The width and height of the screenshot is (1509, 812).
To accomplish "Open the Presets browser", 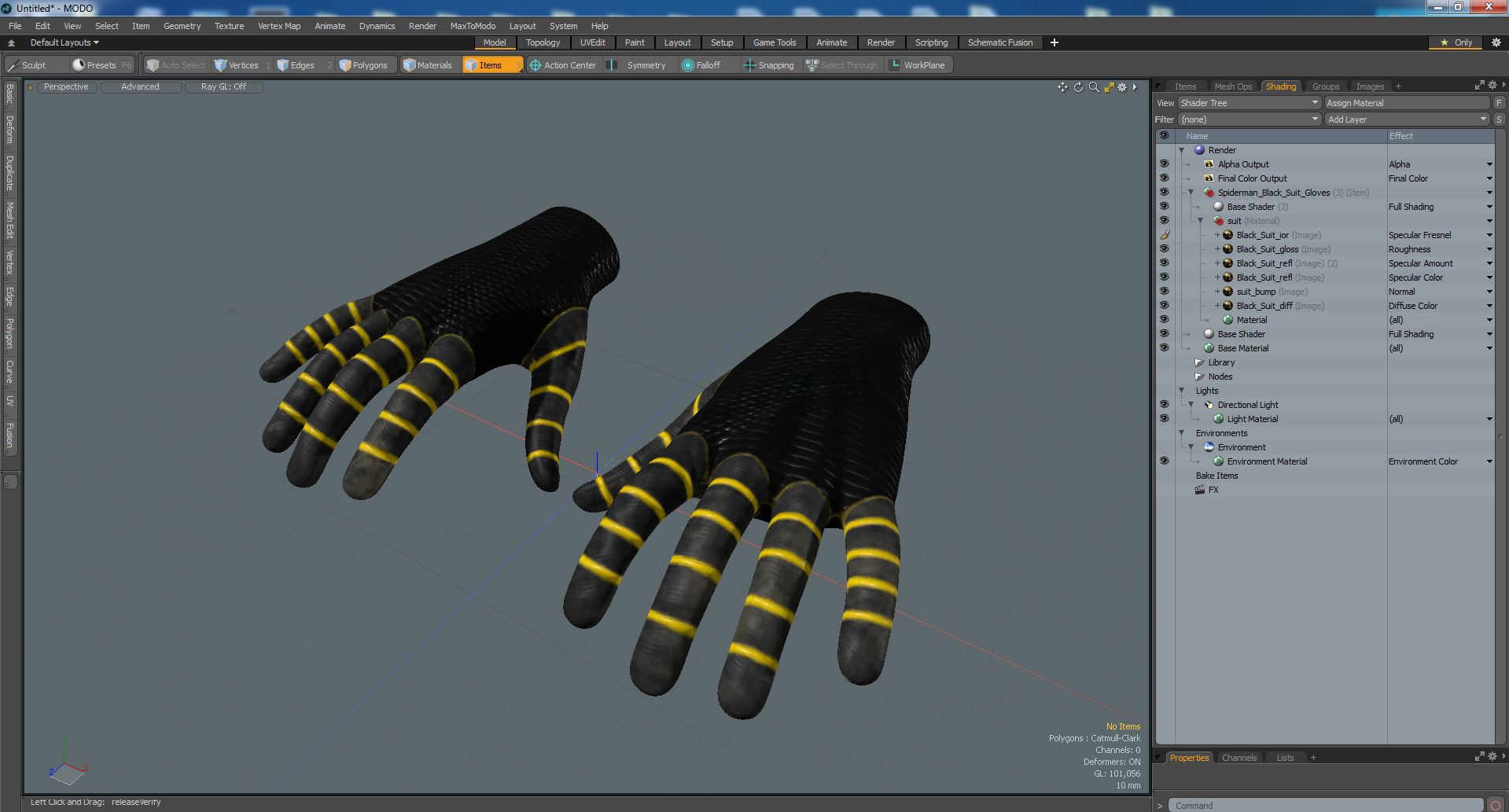I will click(101, 65).
